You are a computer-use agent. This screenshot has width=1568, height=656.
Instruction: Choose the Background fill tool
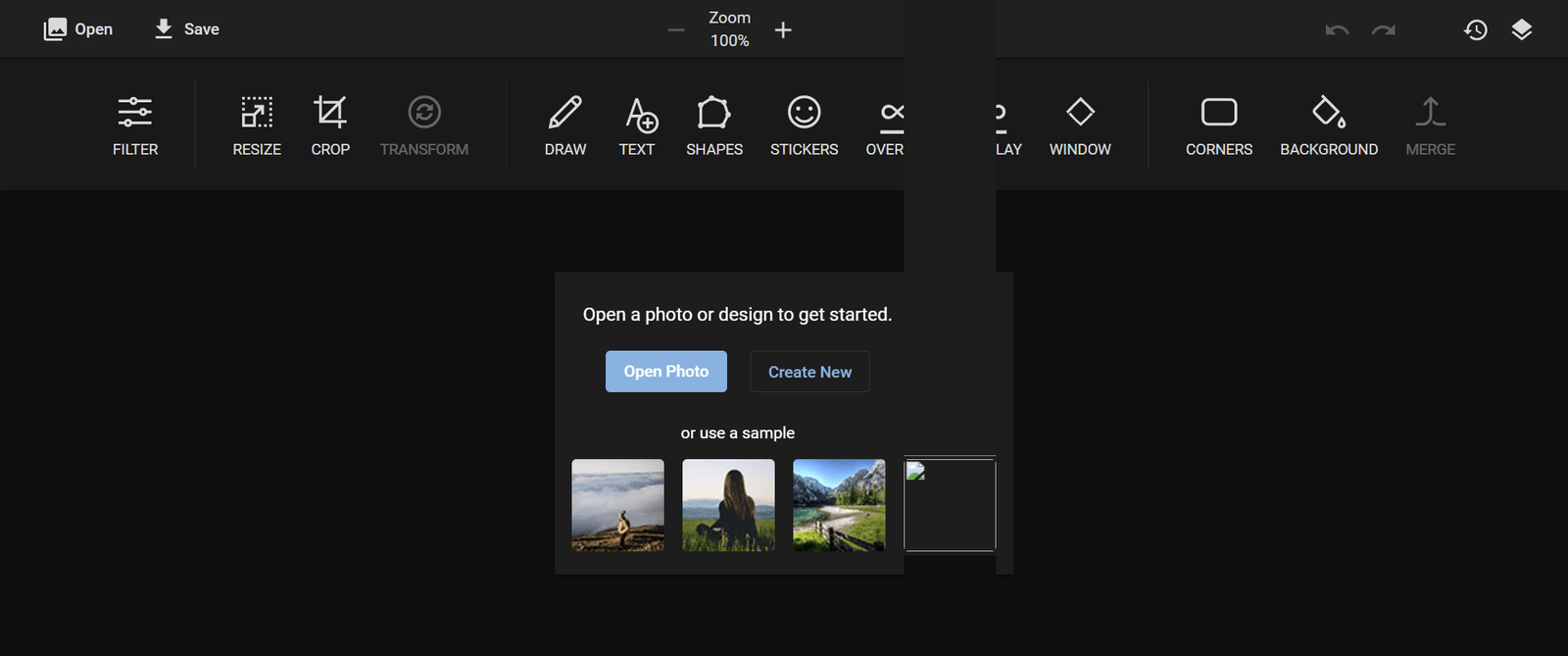click(x=1329, y=126)
